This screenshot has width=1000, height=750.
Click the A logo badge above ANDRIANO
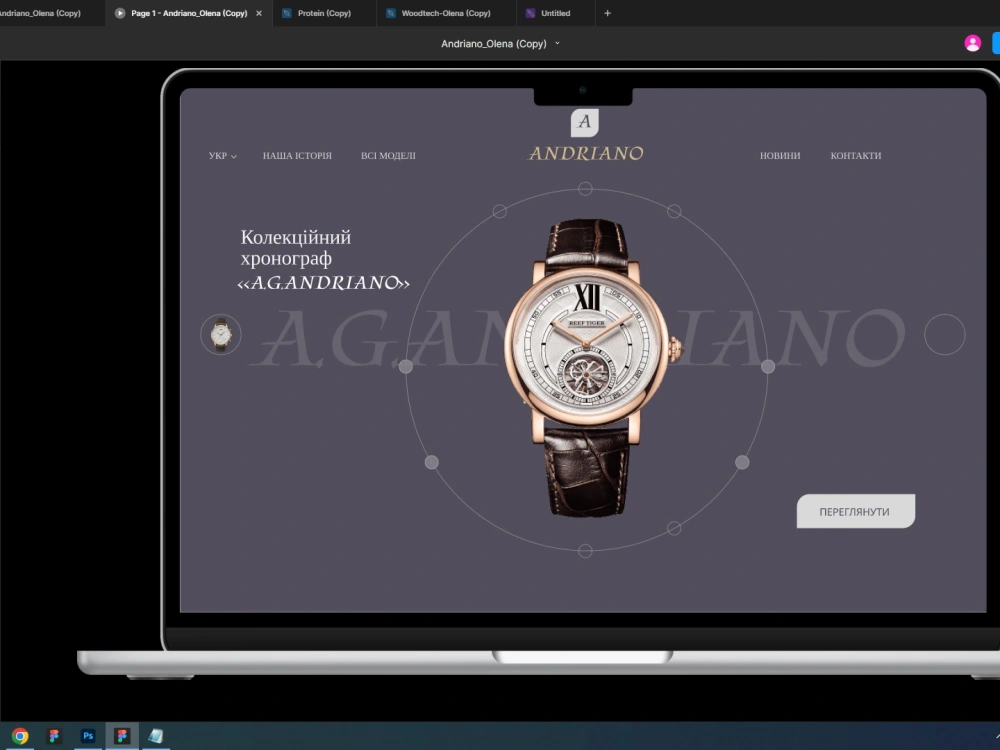(x=584, y=122)
